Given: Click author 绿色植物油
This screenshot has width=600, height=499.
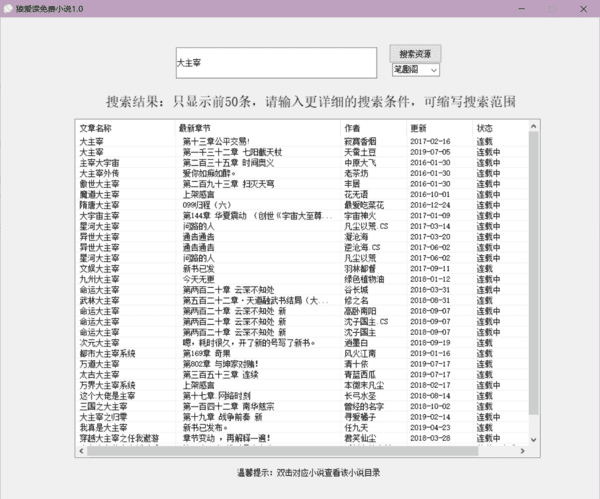Looking at the screenshot, I should (364, 279).
